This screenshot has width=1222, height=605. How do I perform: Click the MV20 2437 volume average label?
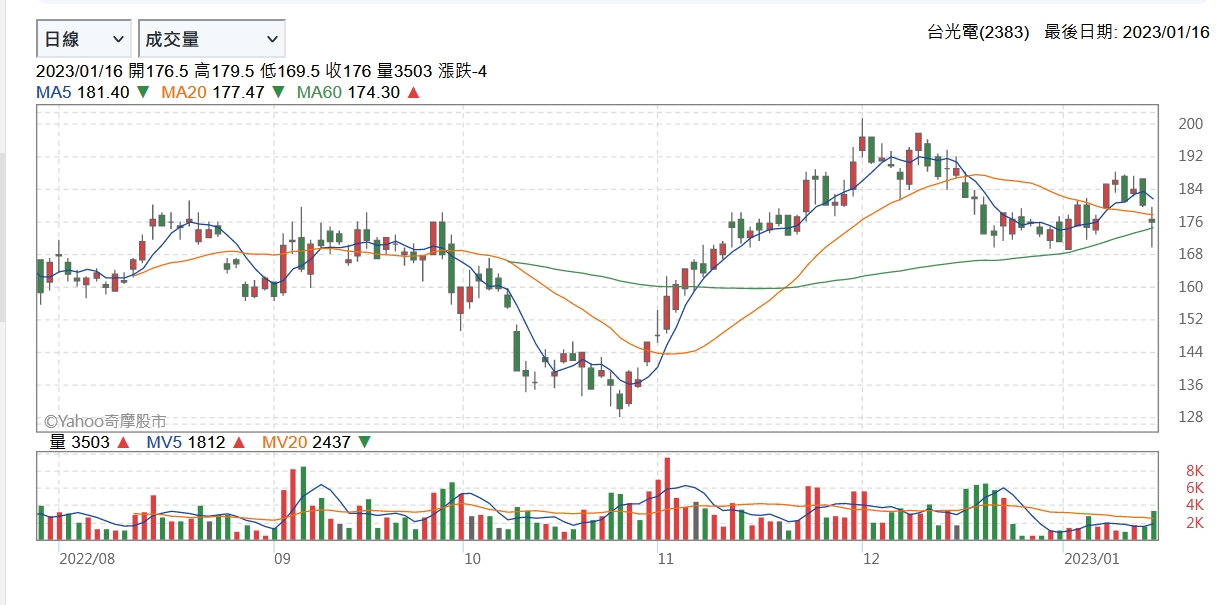pyautogui.click(x=305, y=441)
